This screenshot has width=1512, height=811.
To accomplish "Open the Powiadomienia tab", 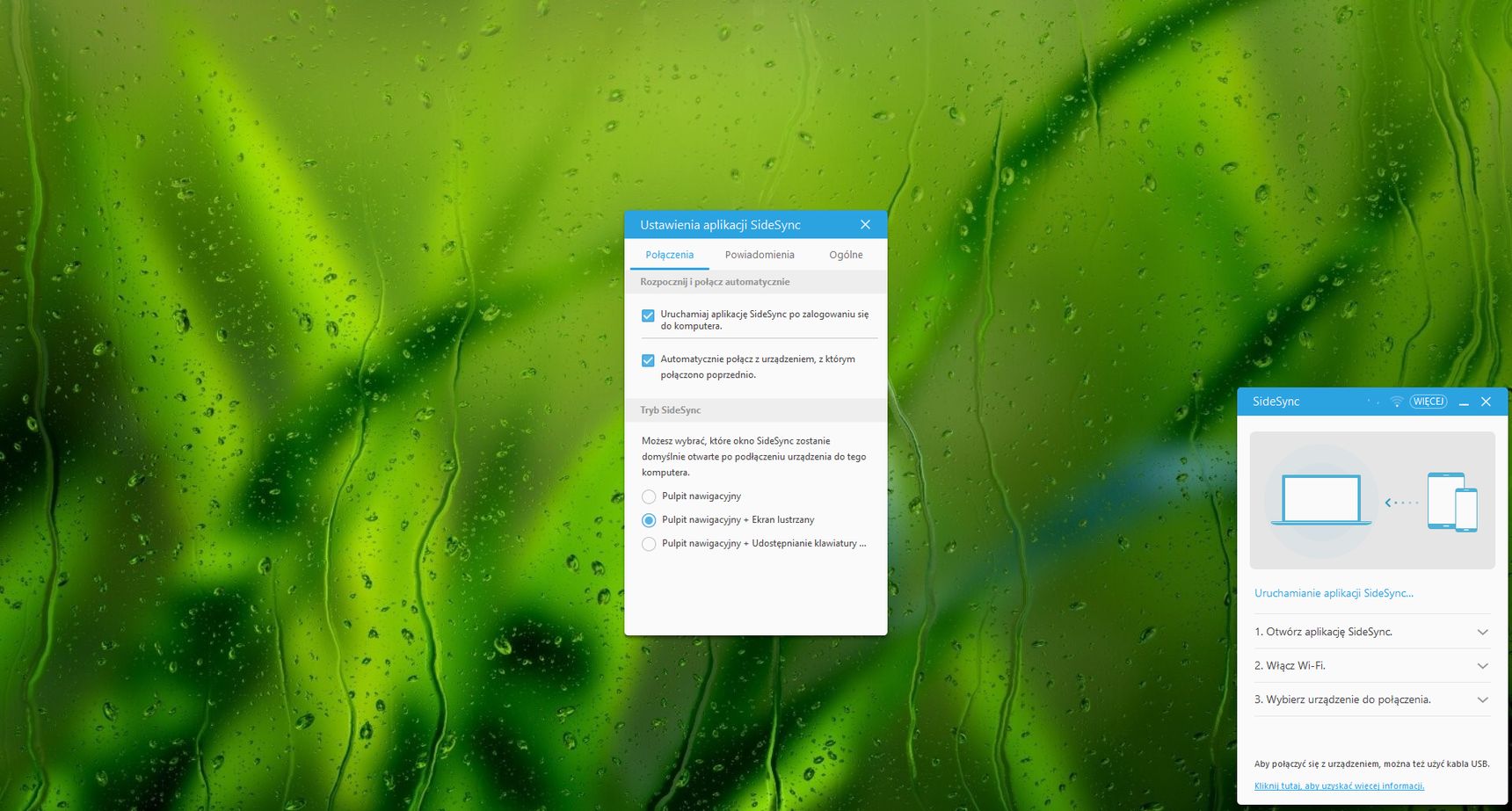I will coord(760,255).
